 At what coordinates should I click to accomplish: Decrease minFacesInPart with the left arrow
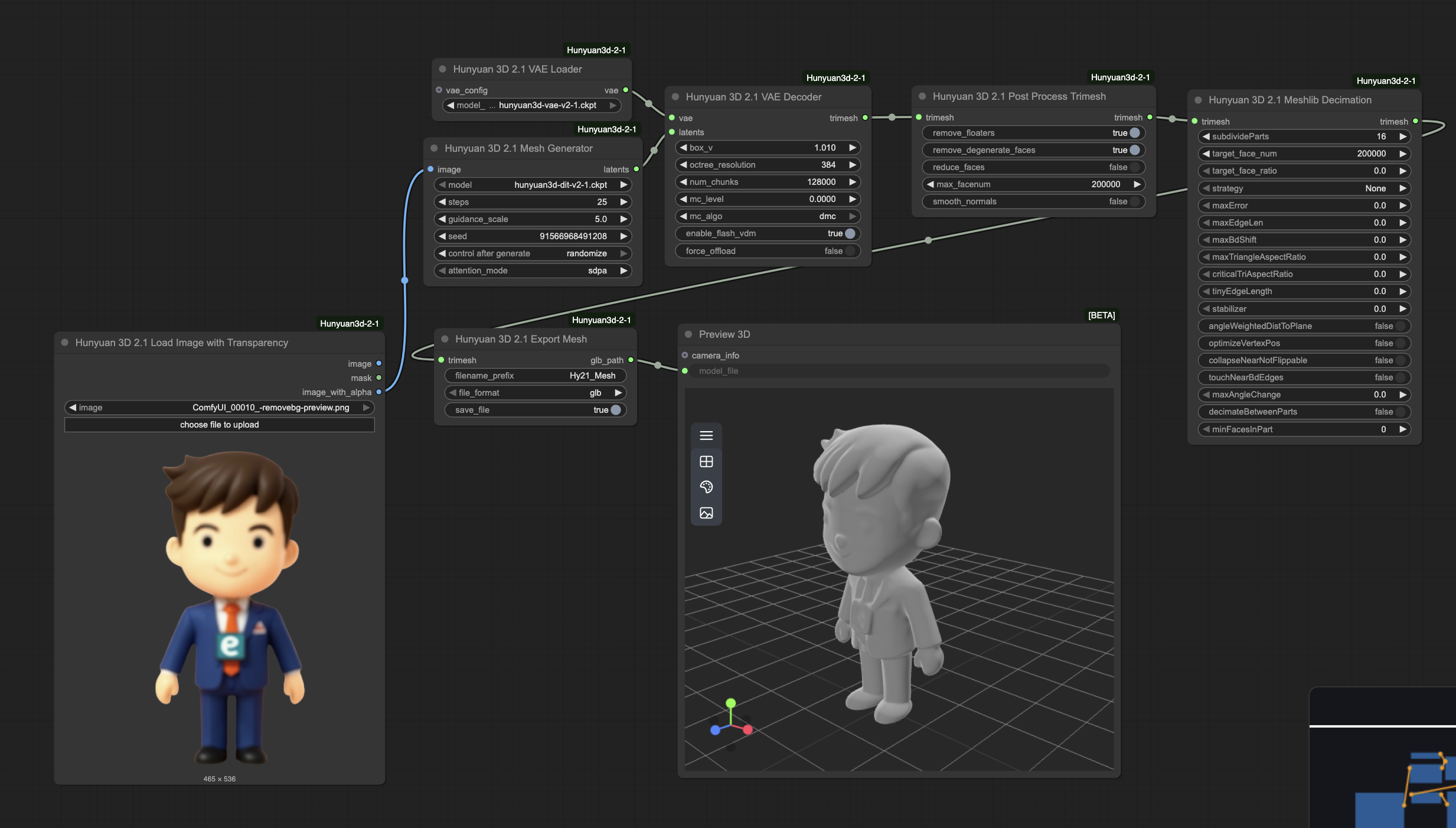tap(1206, 429)
